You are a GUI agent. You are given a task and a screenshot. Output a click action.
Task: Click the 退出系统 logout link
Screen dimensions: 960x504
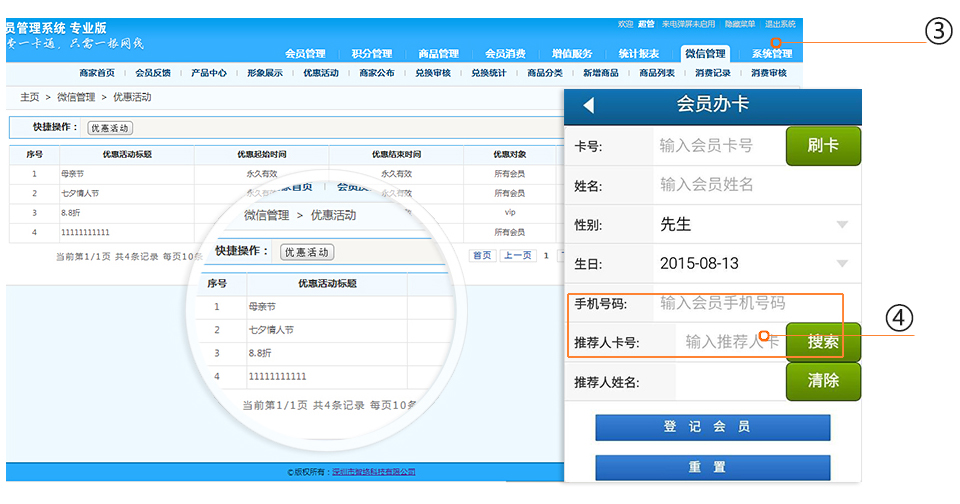coord(780,24)
